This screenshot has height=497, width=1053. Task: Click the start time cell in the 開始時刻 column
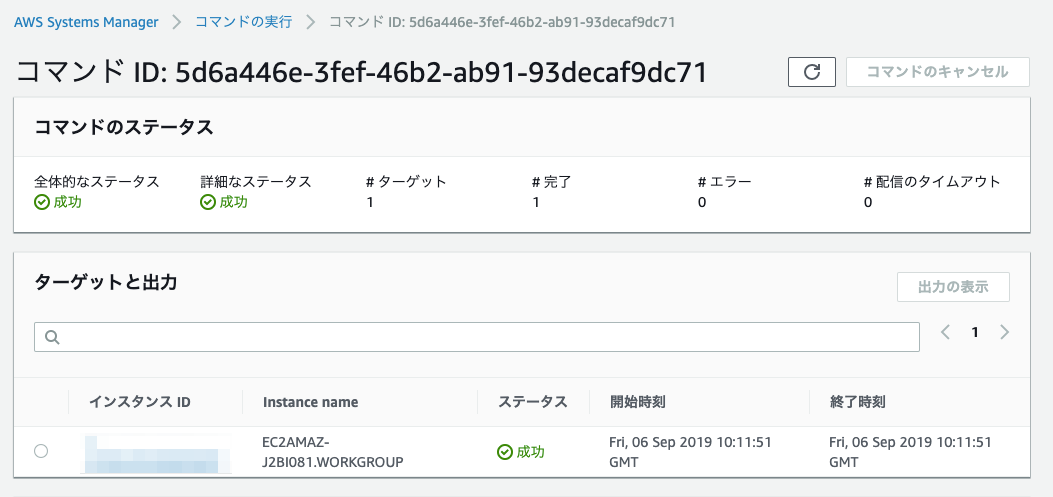[x=690, y=452]
